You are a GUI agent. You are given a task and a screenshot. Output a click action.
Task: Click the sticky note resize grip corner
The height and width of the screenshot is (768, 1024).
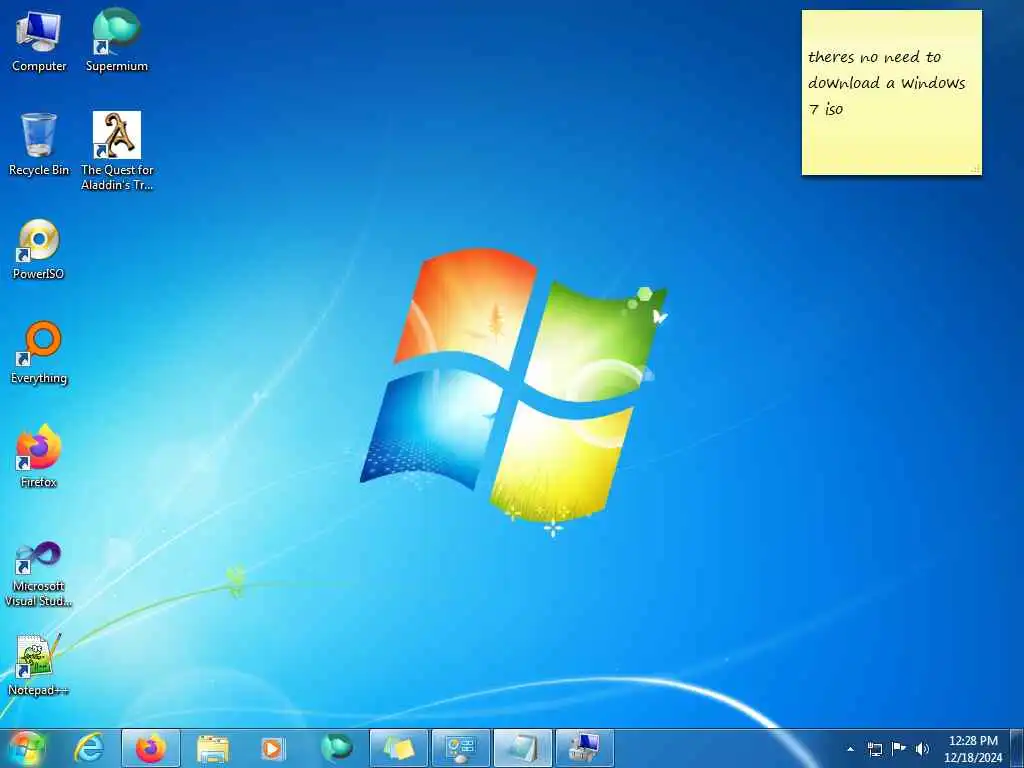975,169
